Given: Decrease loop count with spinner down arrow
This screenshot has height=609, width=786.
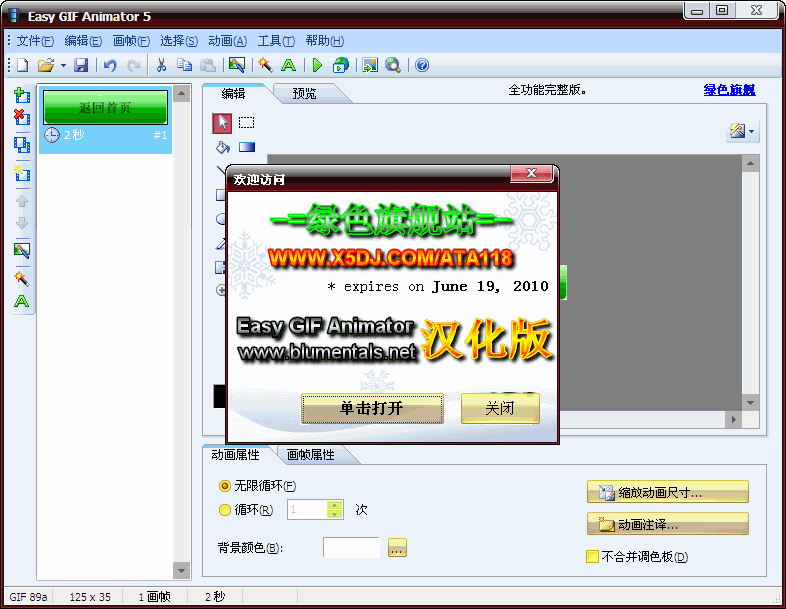Looking at the screenshot, I should coord(334,514).
